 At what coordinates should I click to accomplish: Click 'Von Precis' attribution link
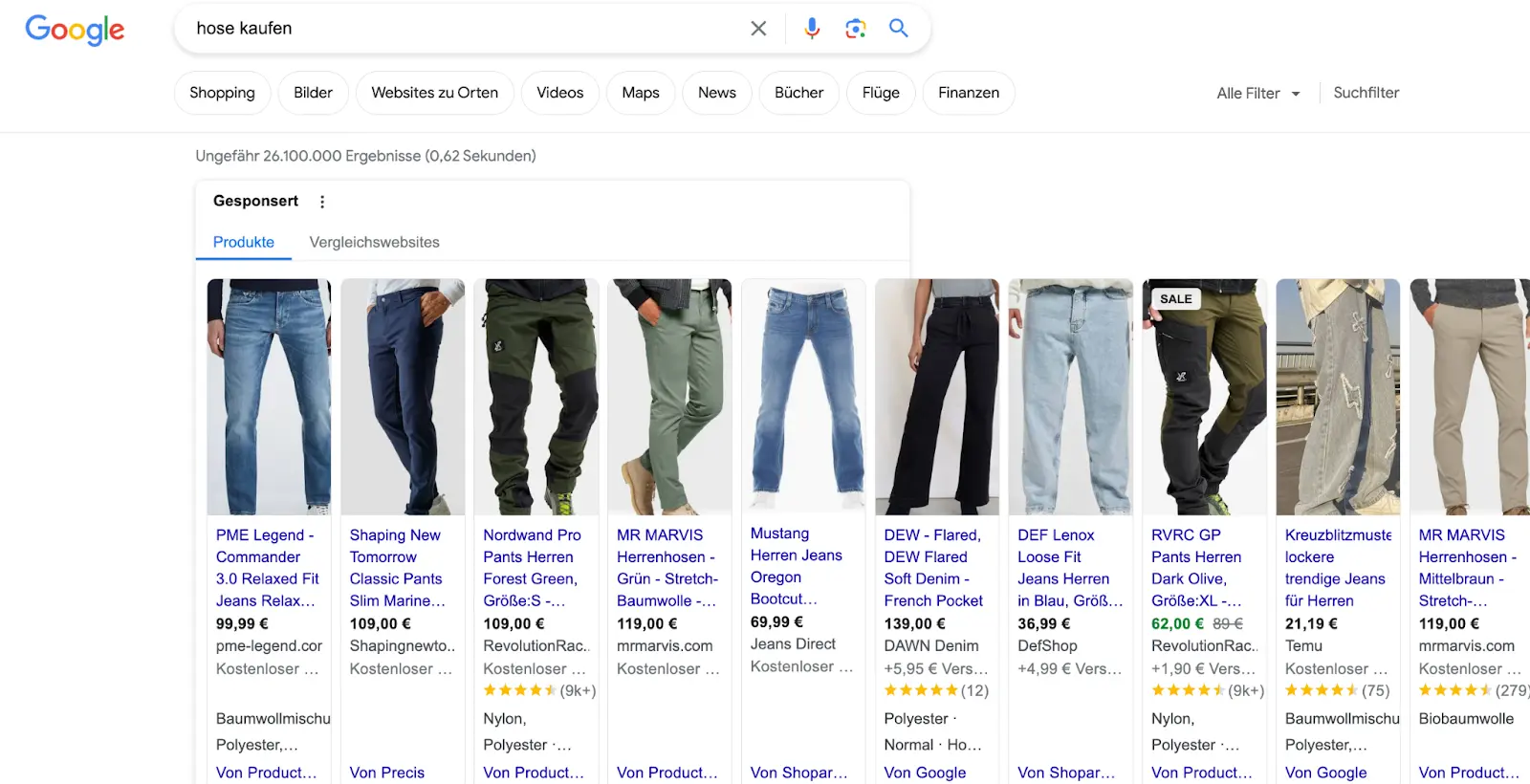pos(387,773)
